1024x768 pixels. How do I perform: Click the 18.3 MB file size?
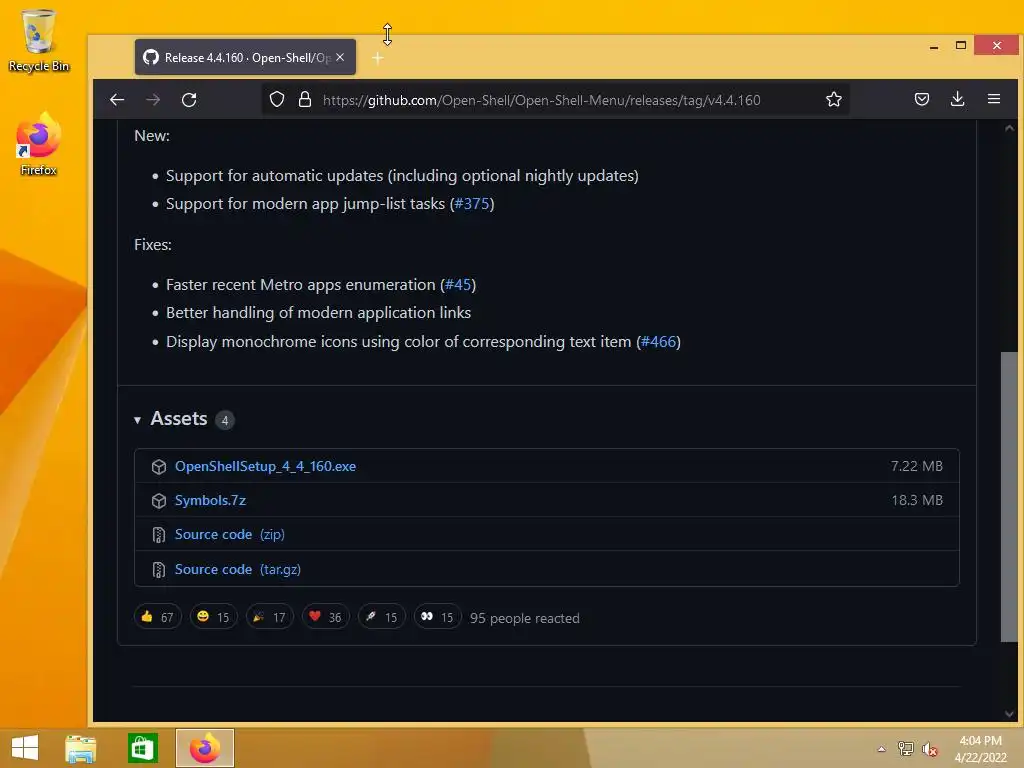[917, 500]
